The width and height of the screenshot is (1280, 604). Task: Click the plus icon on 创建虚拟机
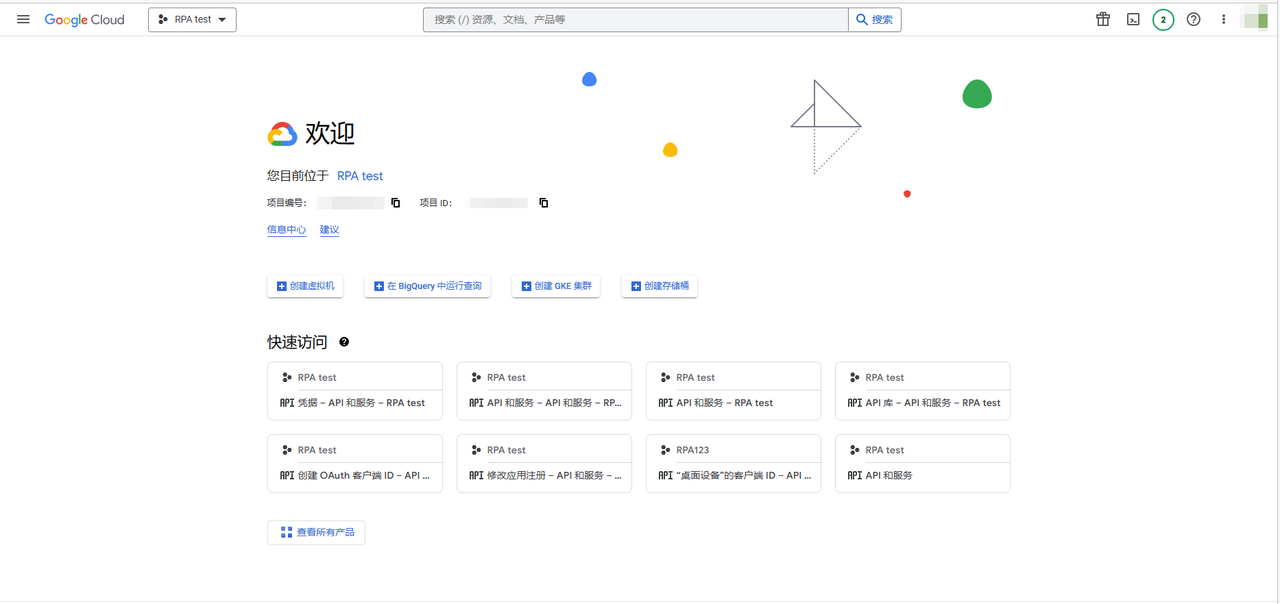(281, 286)
